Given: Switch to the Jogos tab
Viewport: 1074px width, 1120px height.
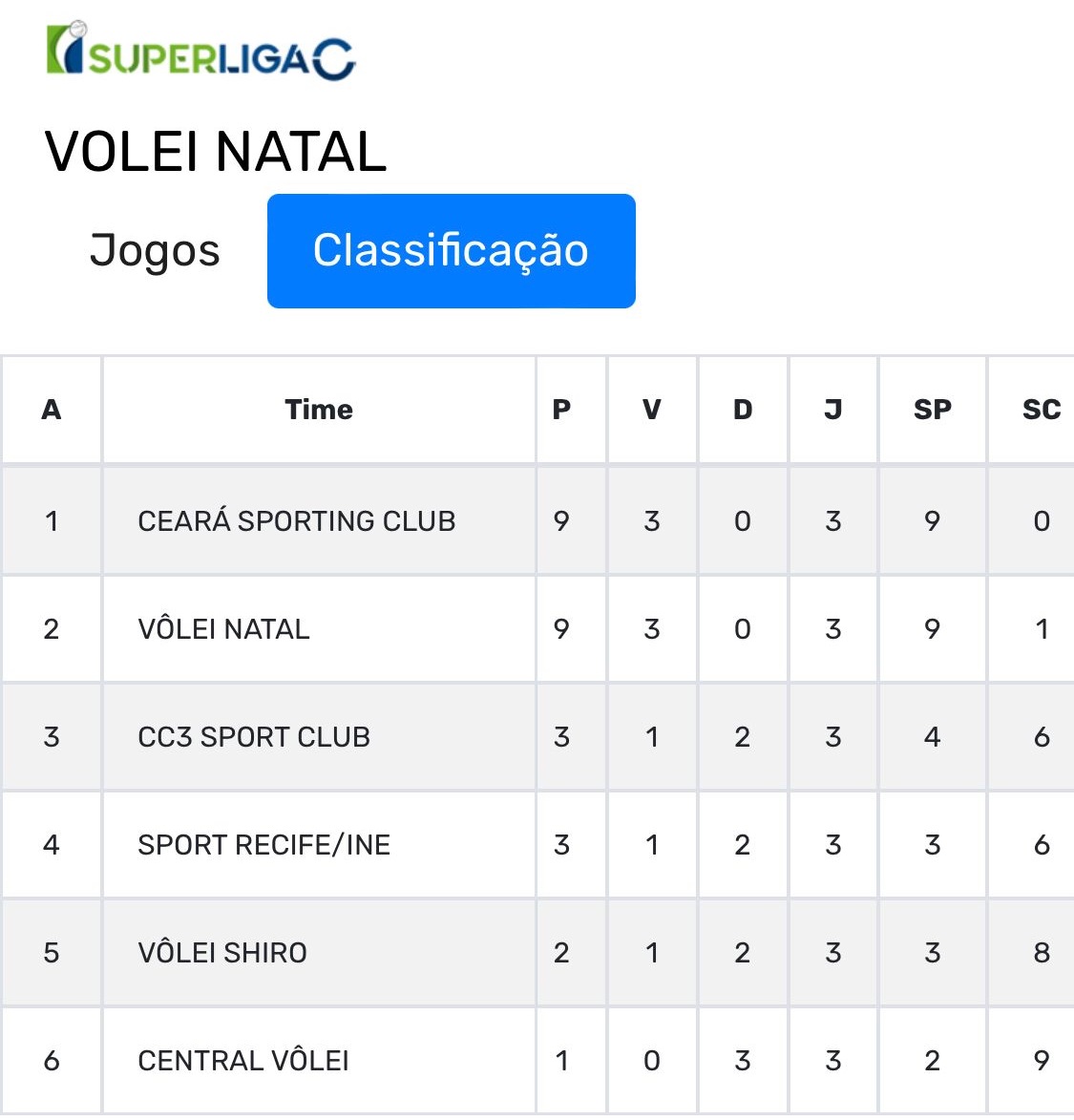Looking at the screenshot, I should 155,251.
